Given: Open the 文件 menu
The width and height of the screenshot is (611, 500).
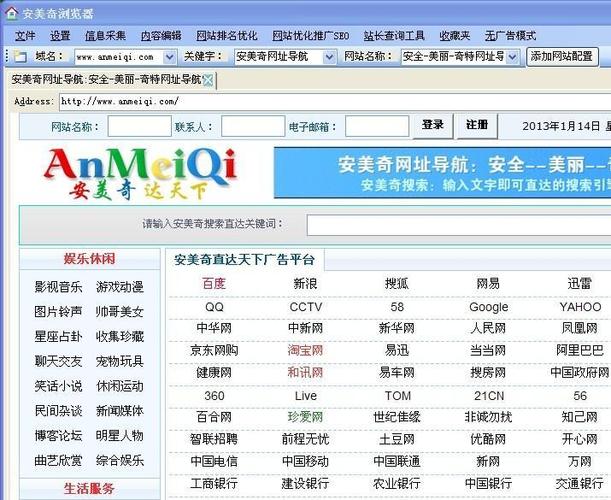Looking at the screenshot, I should (25, 36).
